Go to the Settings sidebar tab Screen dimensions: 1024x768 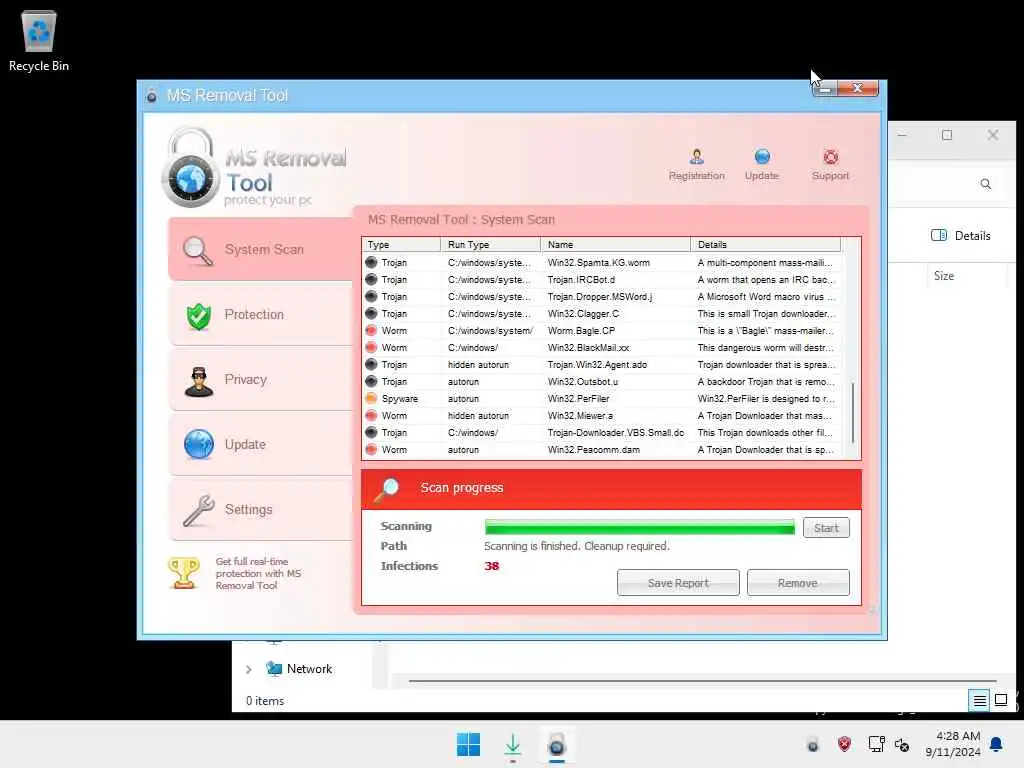(260, 509)
